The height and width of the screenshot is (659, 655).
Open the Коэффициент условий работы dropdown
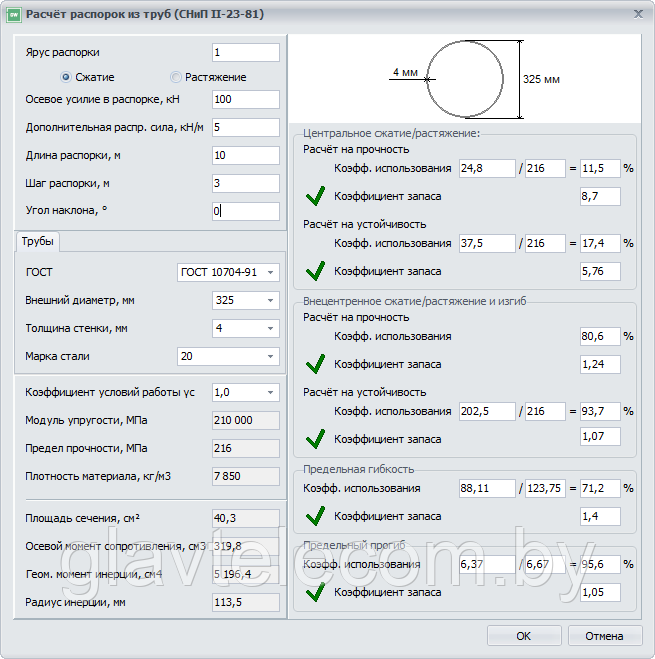click(246, 393)
